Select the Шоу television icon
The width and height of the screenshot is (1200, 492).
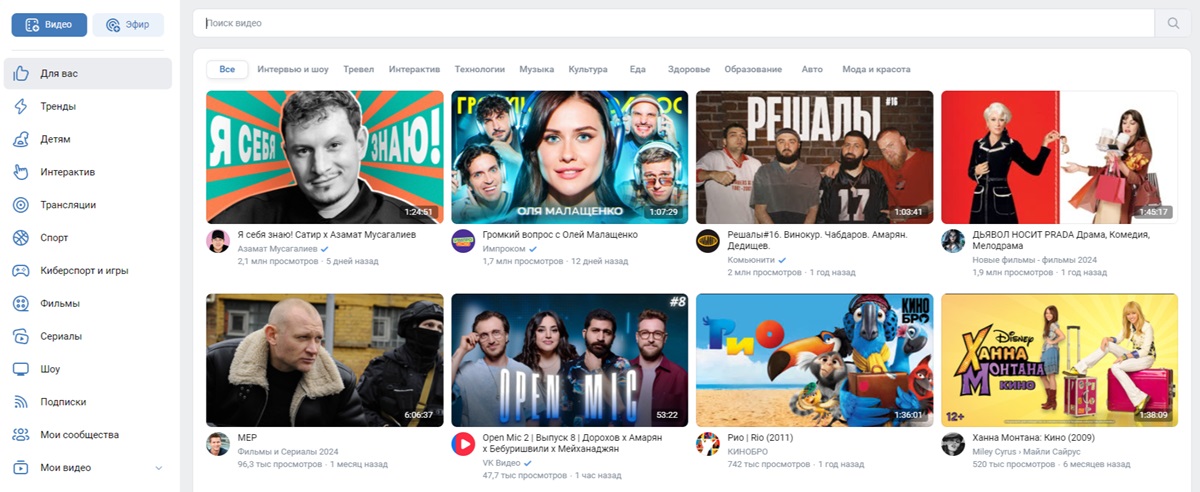point(20,369)
